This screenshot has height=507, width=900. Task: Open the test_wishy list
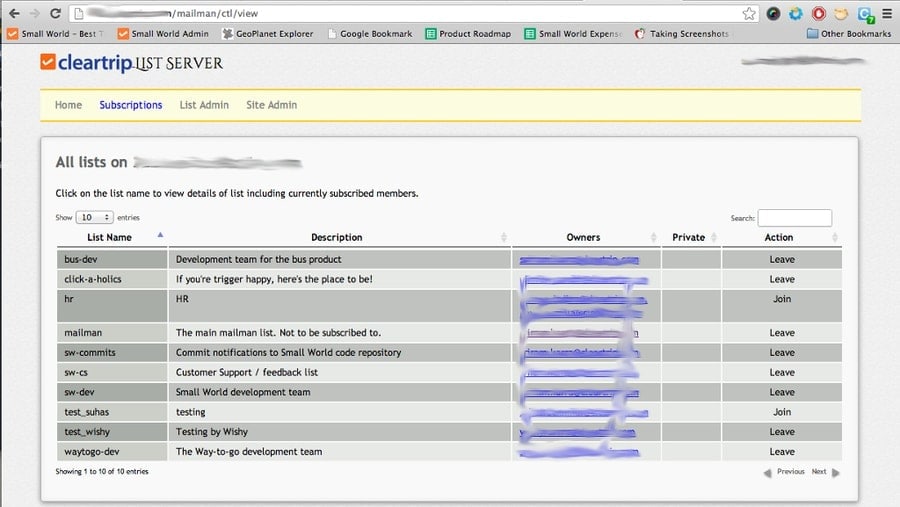click(87, 432)
